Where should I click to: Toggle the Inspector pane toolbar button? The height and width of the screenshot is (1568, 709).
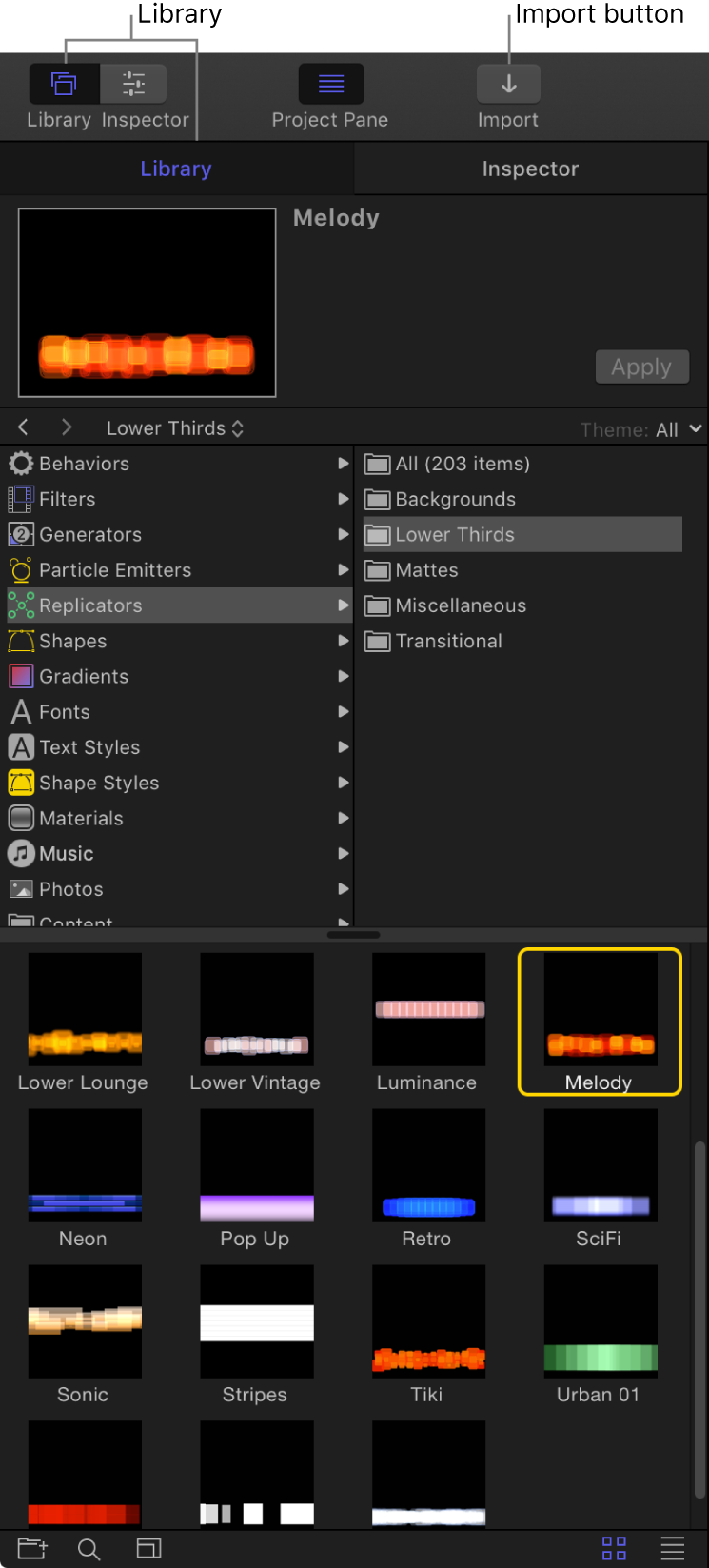coord(134,84)
